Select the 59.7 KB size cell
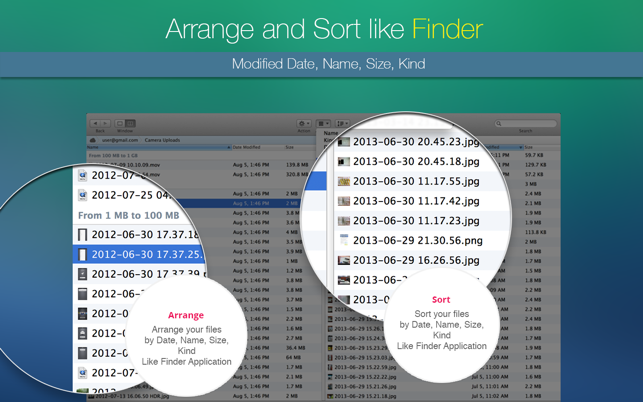This screenshot has height=402, width=643. [534, 155]
